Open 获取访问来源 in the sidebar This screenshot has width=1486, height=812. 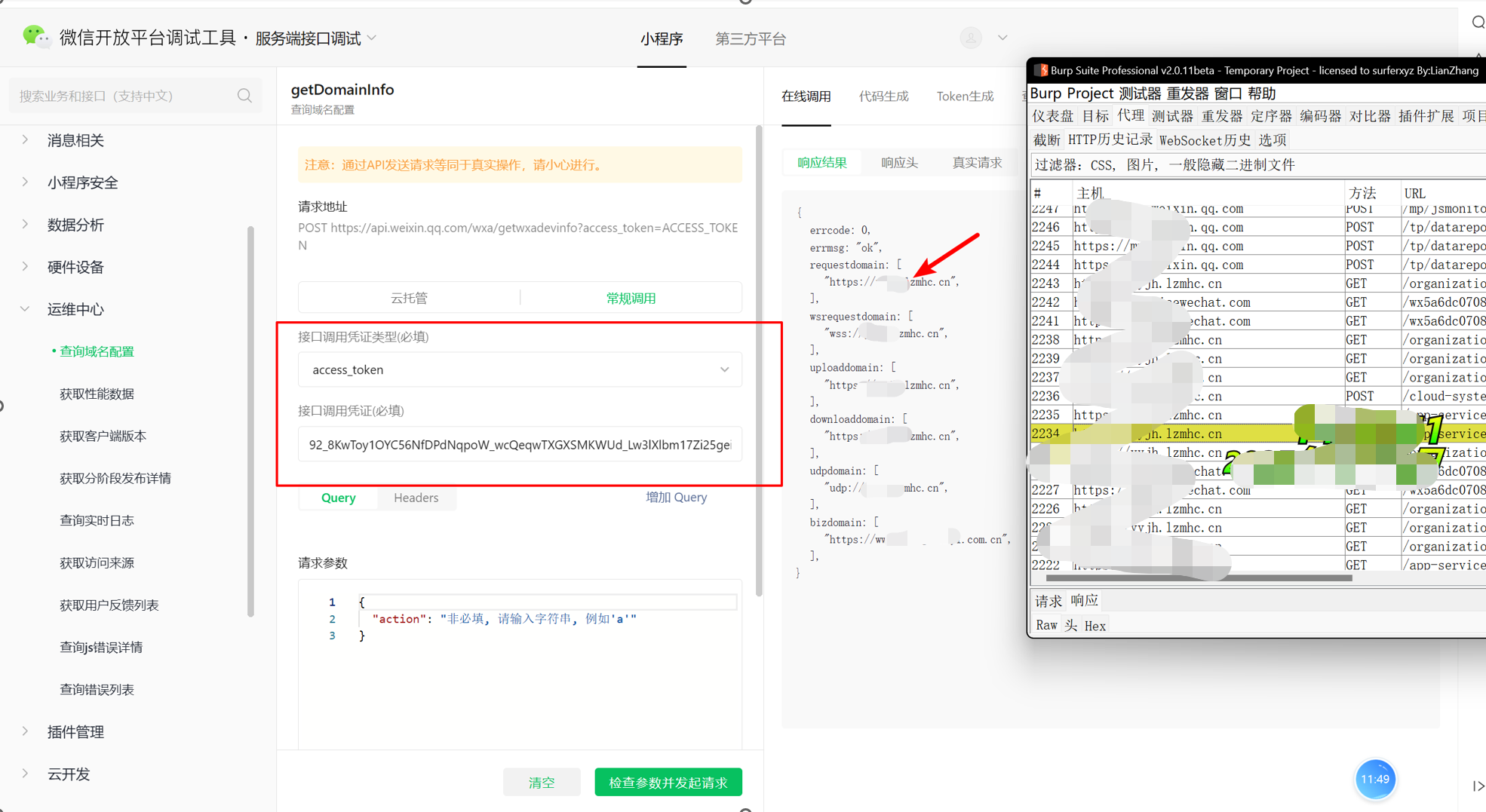coord(97,562)
